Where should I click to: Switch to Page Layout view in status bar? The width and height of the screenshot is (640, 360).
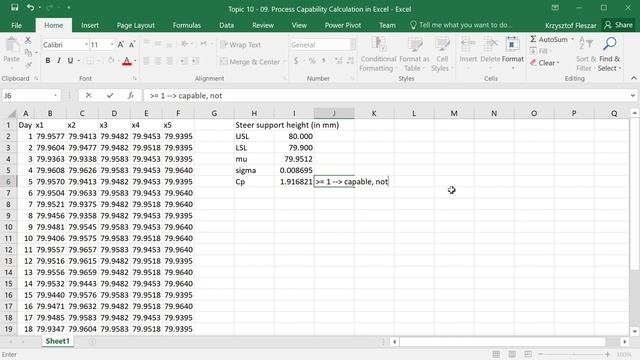(512, 354)
